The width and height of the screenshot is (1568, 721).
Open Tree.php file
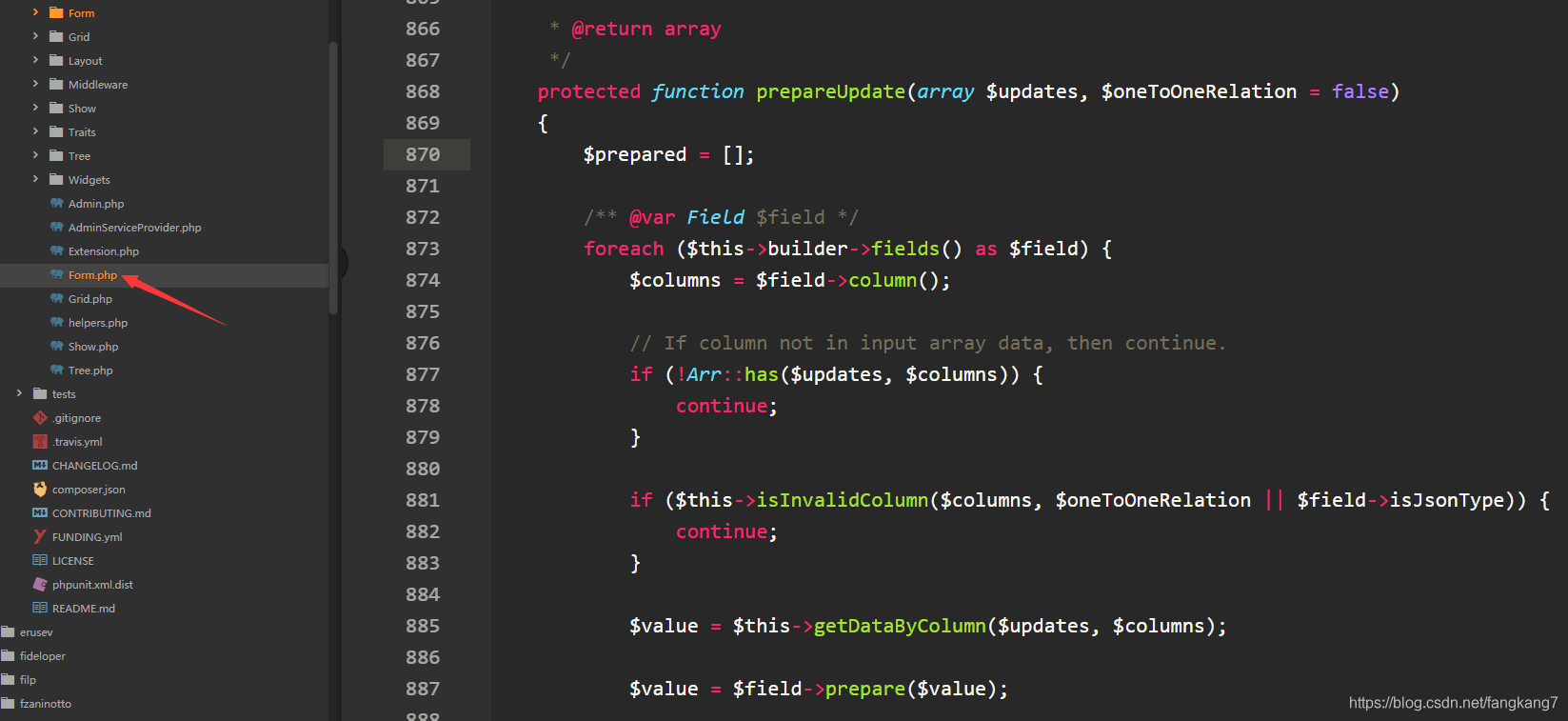90,371
